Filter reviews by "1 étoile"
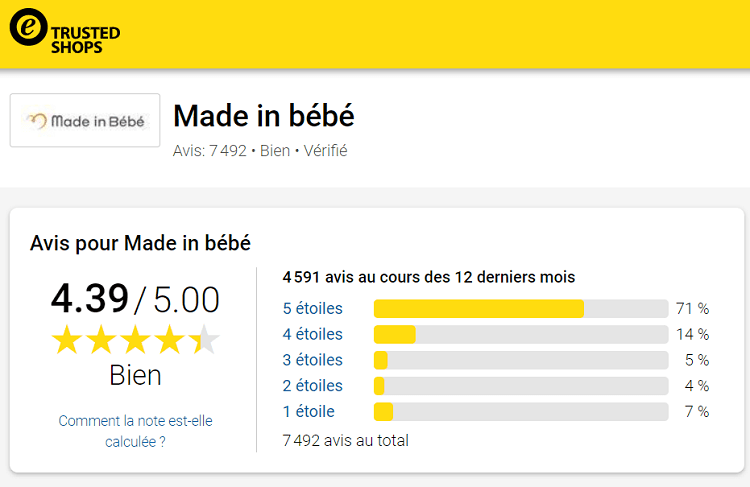 pyautogui.click(x=309, y=411)
